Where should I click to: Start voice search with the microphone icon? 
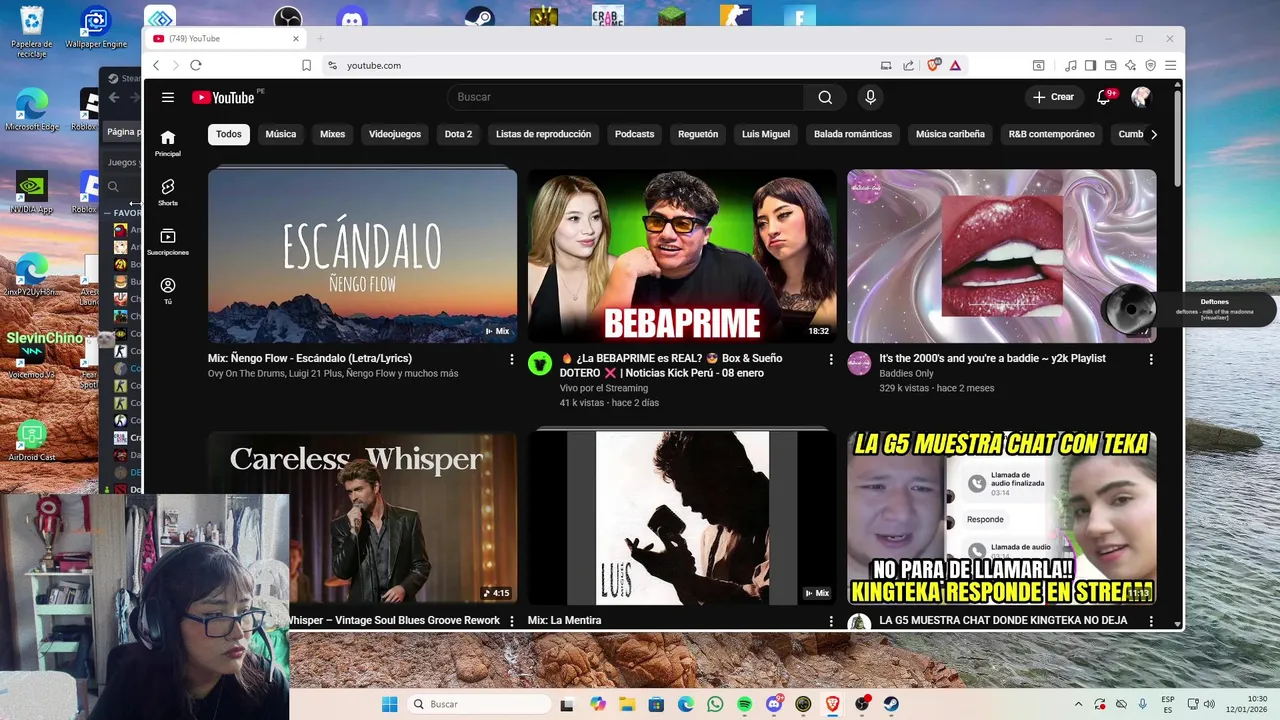coord(870,97)
